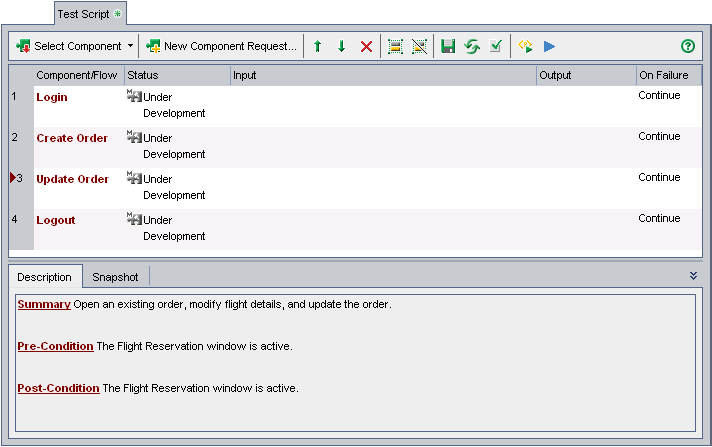Viewport: 712px width, 447px height.
Task: Click the Create Order component
Action: (x=72, y=138)
